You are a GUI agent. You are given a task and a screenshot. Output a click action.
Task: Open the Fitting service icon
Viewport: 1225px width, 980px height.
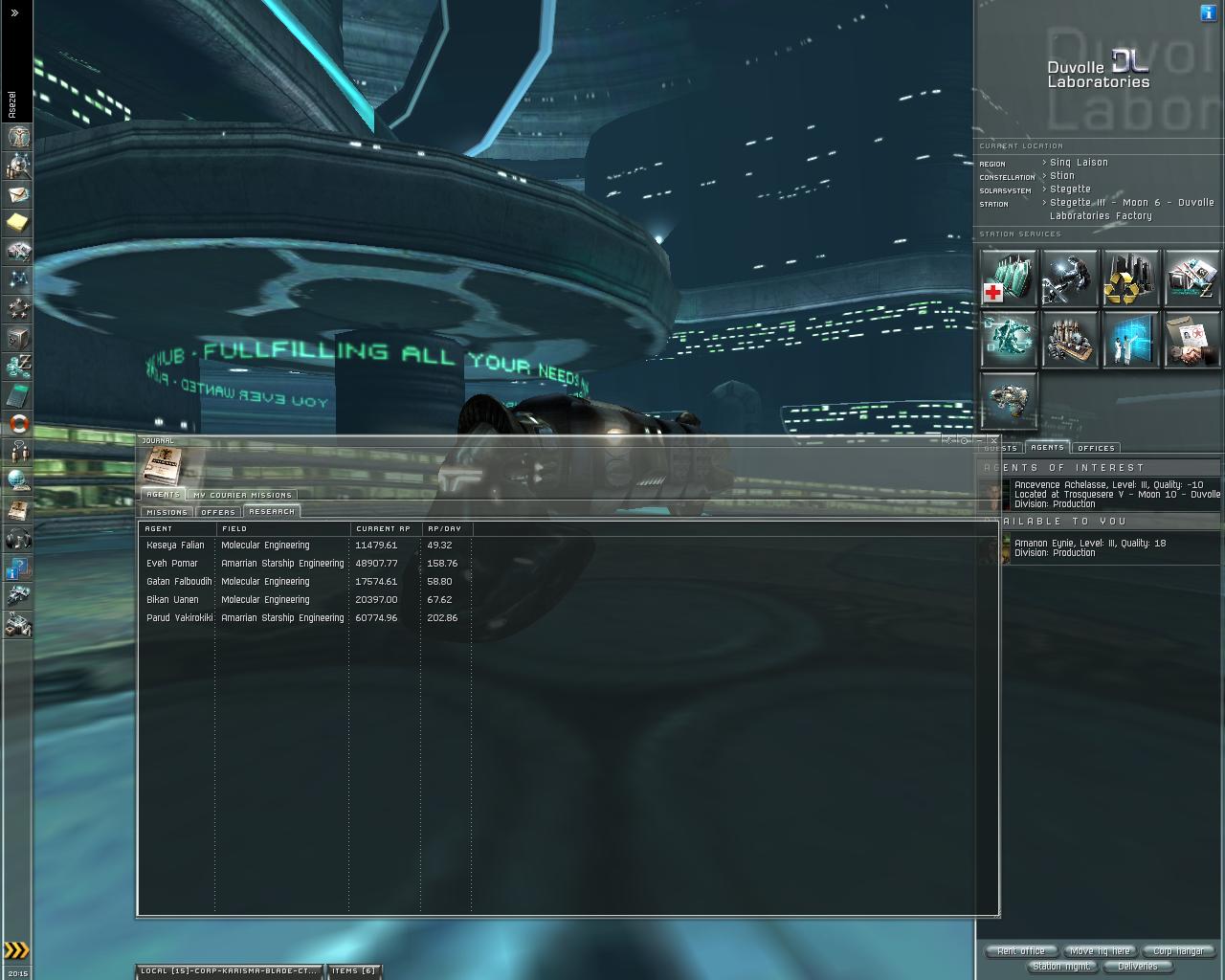[1009, 340]
